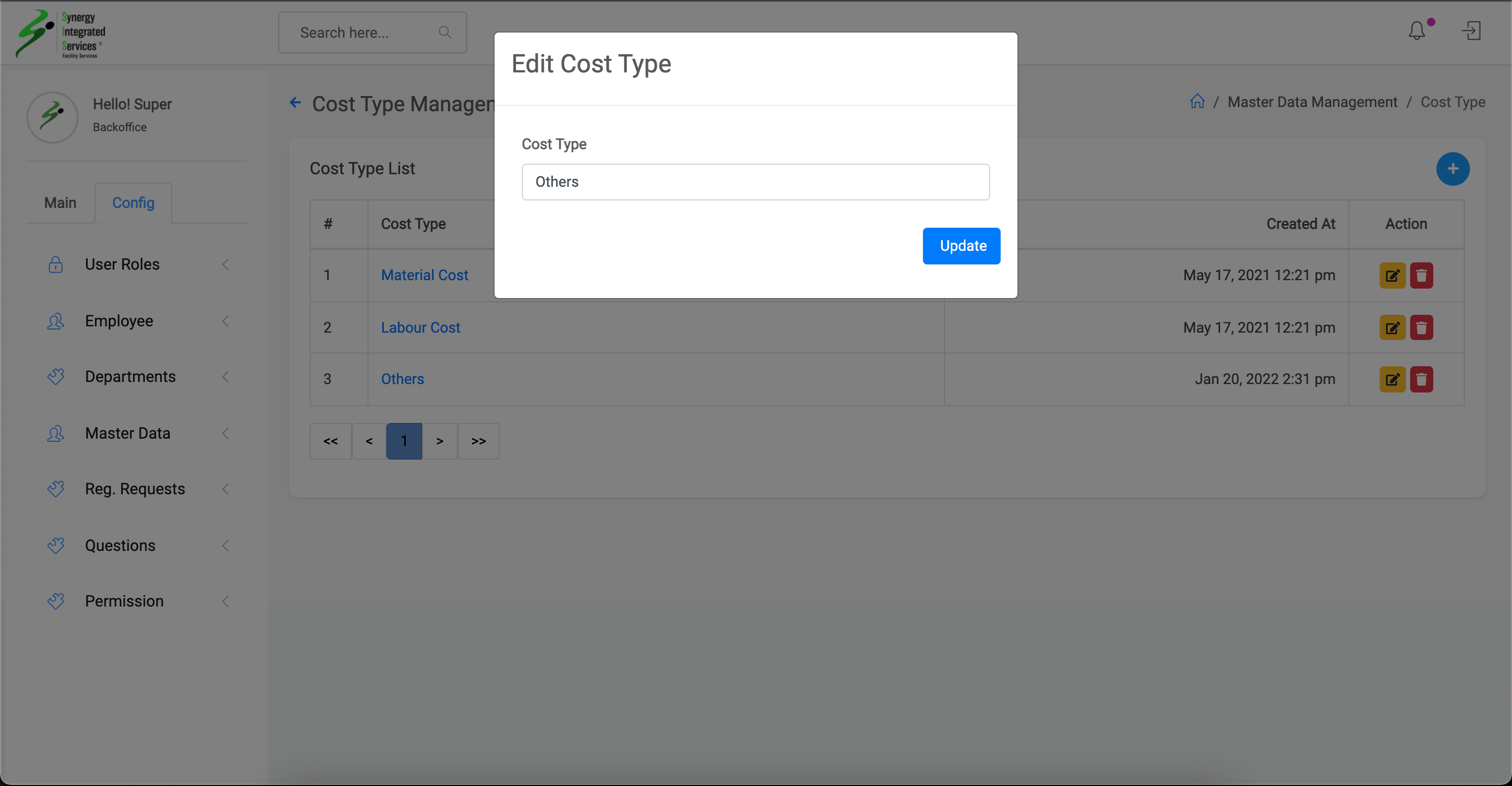Click edit icon for Material Cost row
This screenshot has width=1512, height=786.
click(1392, 275)
